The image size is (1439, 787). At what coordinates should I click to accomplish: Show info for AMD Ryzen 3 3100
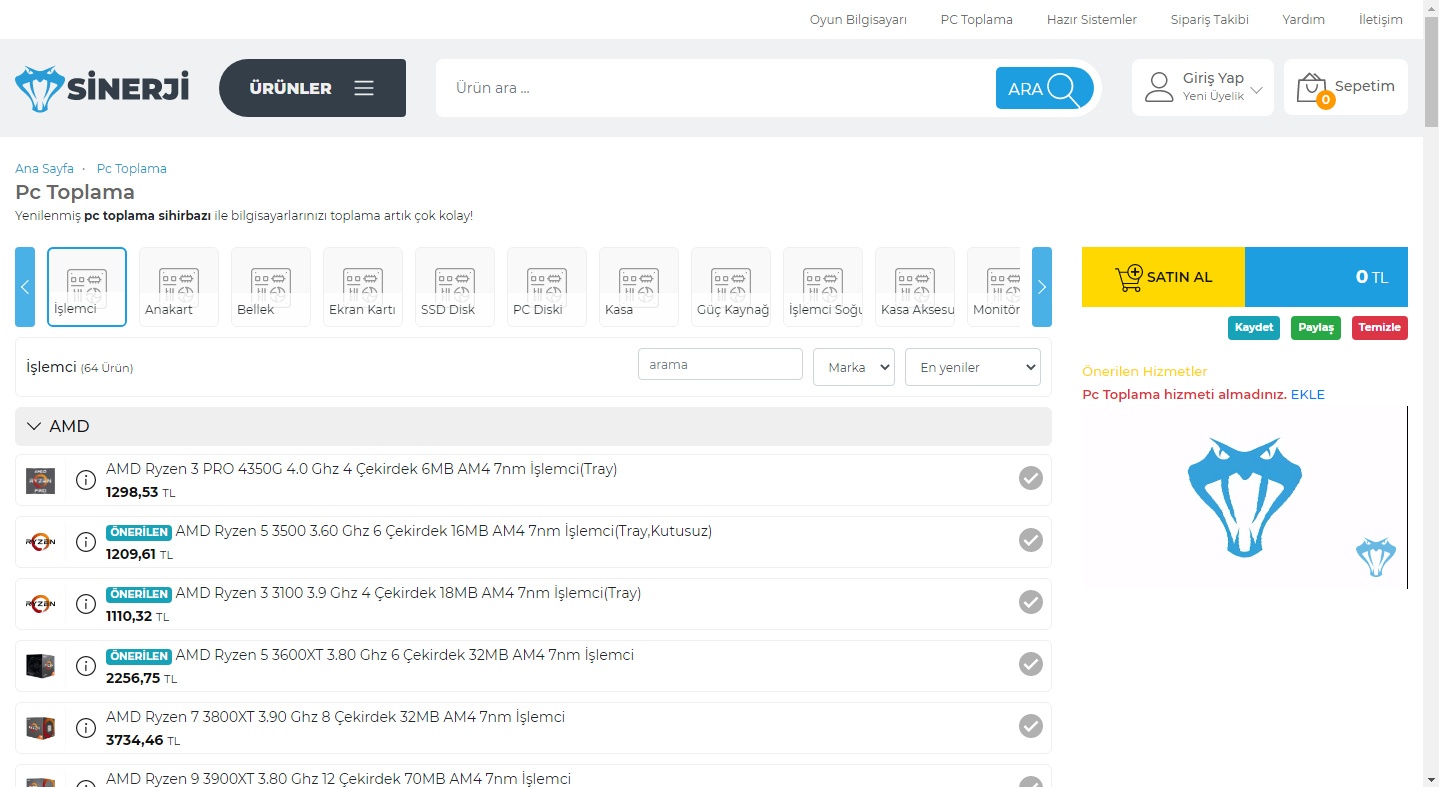[86, 603]
